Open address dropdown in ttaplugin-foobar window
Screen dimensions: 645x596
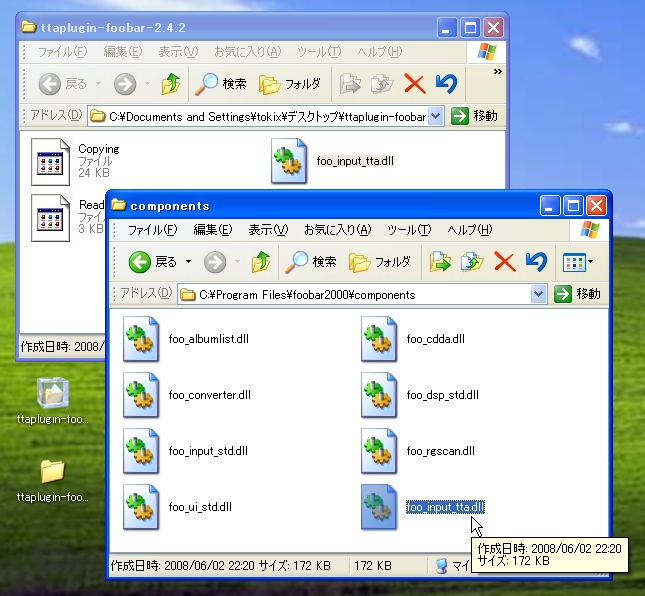coord(435,116)
